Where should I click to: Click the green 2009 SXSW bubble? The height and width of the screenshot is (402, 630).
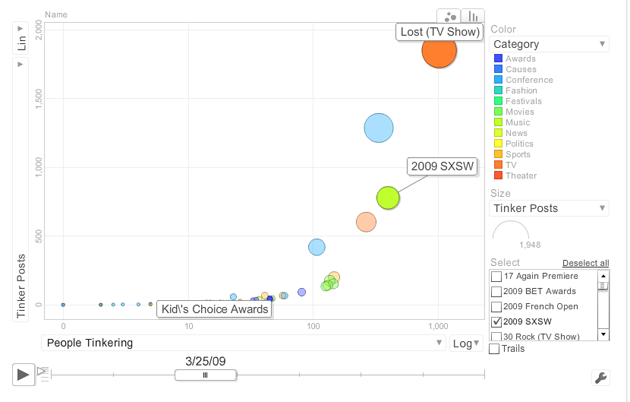[x=388, y=198]
